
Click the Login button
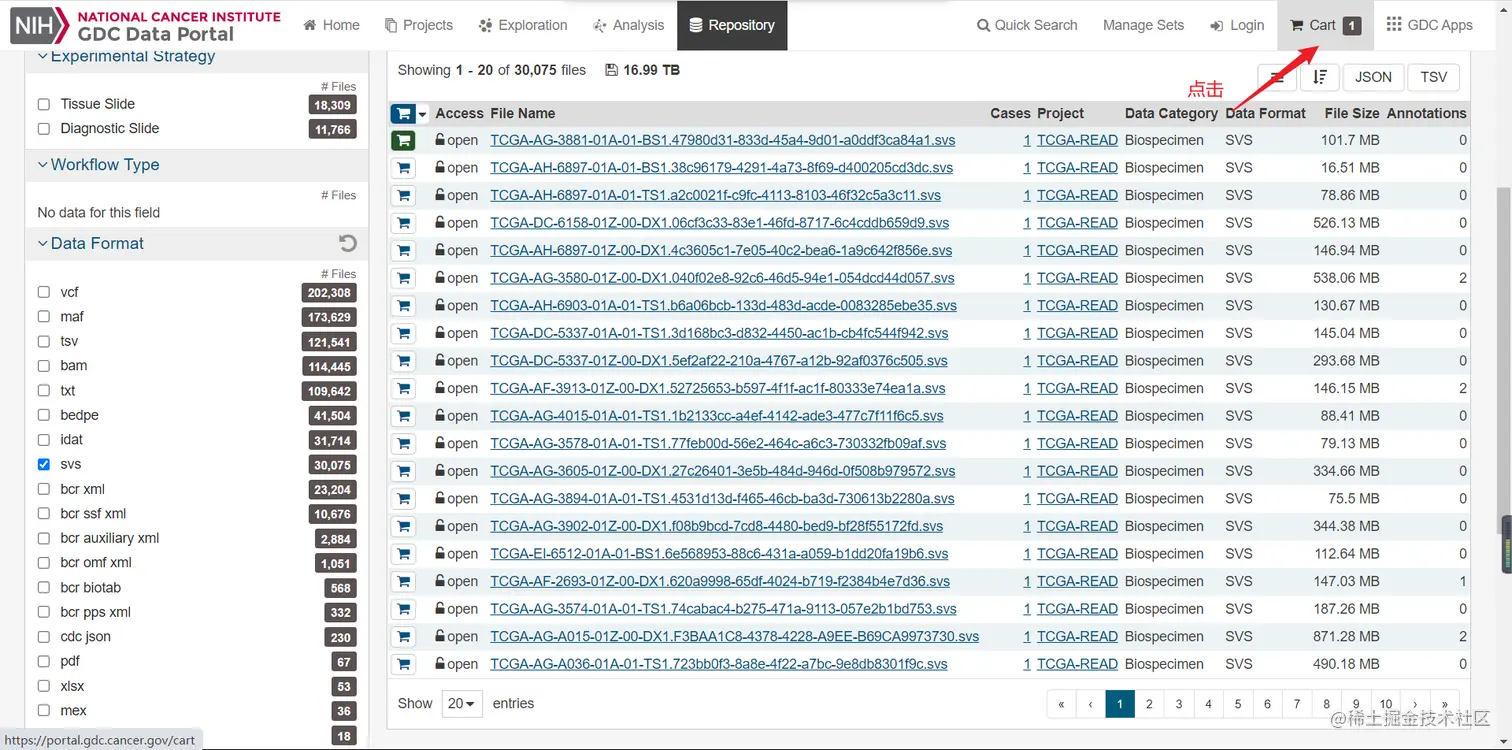(x=1237, y=25)
